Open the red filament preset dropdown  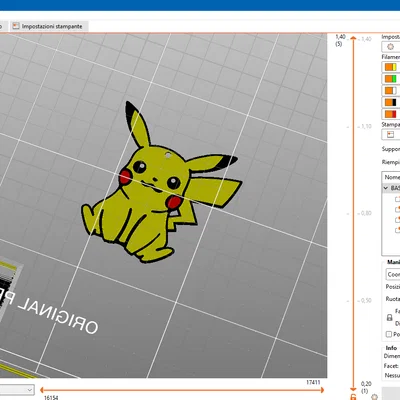click(x=391, y=114)
